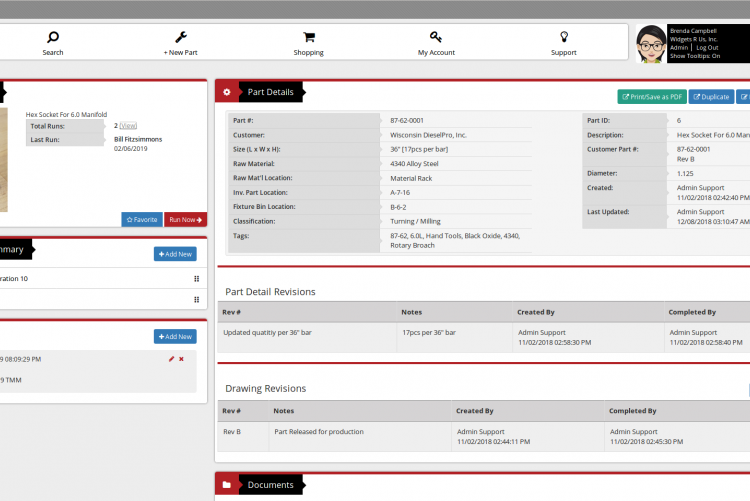Screen dimensions: 750x501
Task: Click the wrench icon for New Part
Action: click(180, 37)
